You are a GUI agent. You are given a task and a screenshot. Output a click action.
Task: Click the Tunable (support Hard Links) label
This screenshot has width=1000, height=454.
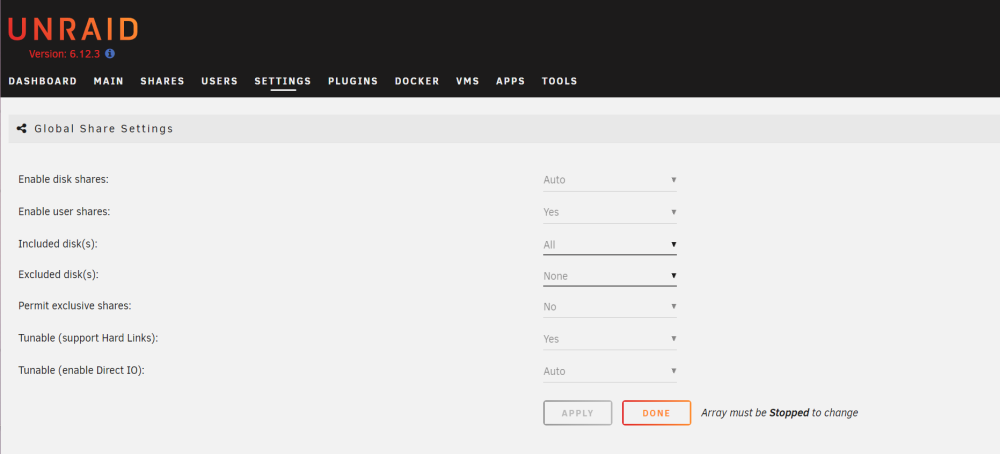tap(88, 338)
